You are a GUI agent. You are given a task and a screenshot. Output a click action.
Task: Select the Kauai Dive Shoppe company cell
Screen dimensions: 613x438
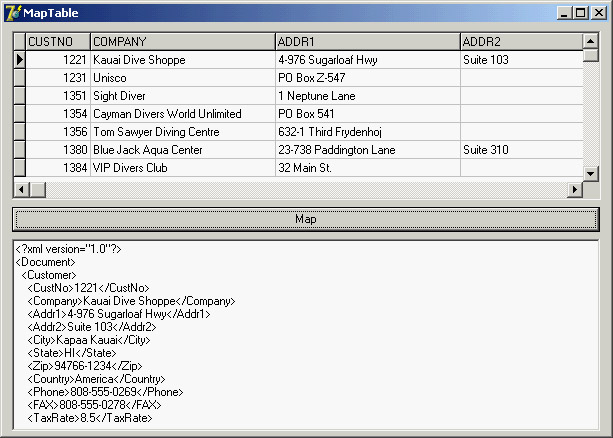[x=182, y=60]
